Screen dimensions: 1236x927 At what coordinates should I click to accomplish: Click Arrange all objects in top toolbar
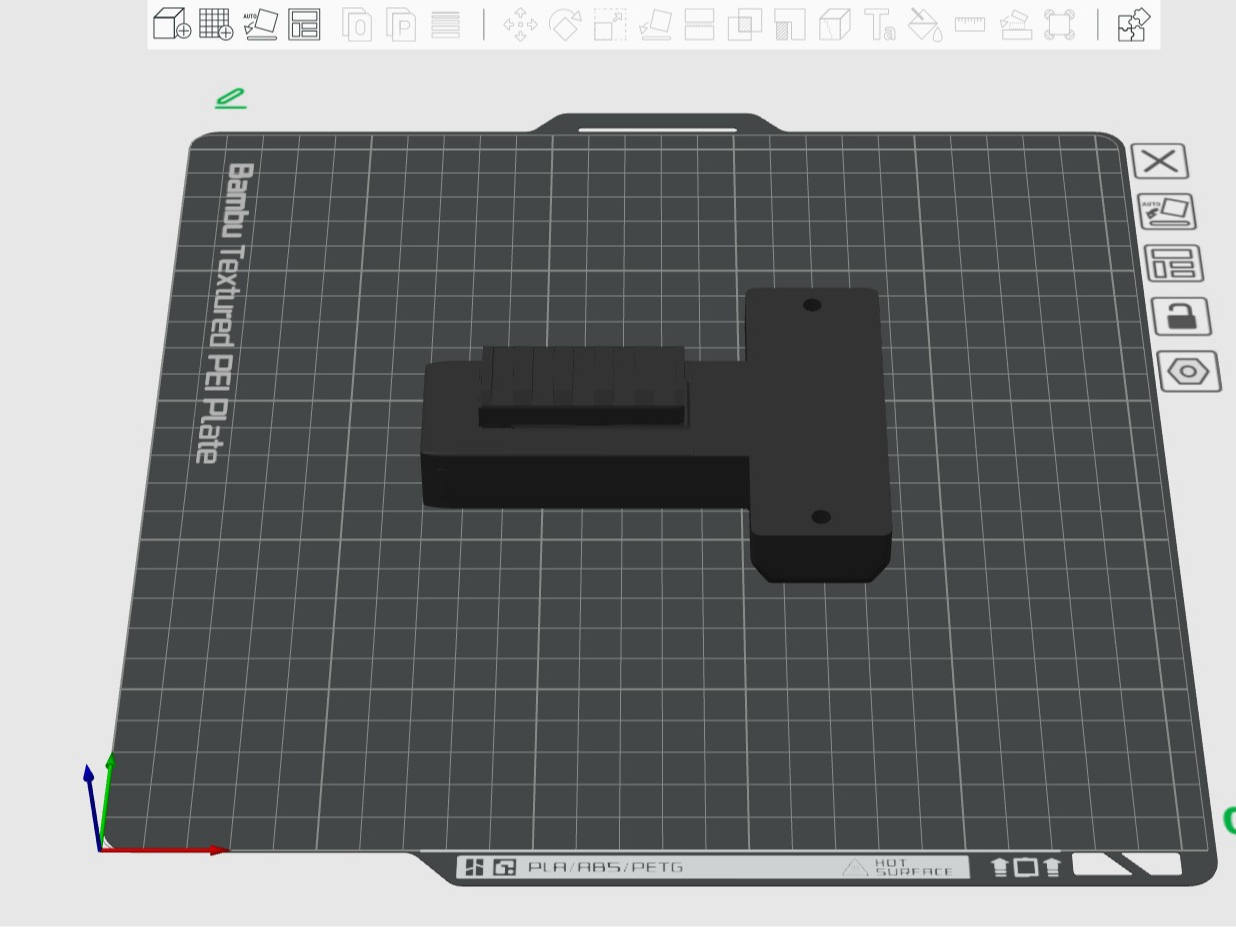304,23
